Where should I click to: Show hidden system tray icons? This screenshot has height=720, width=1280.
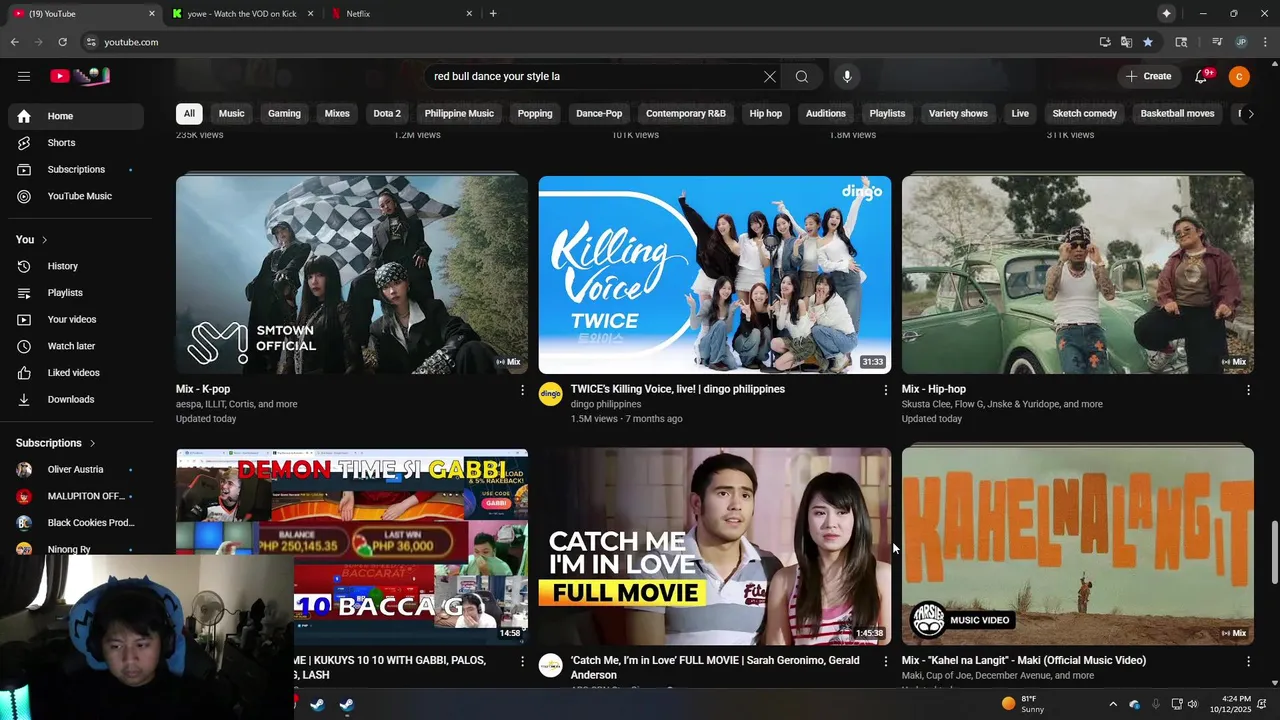pos(1113,704)
